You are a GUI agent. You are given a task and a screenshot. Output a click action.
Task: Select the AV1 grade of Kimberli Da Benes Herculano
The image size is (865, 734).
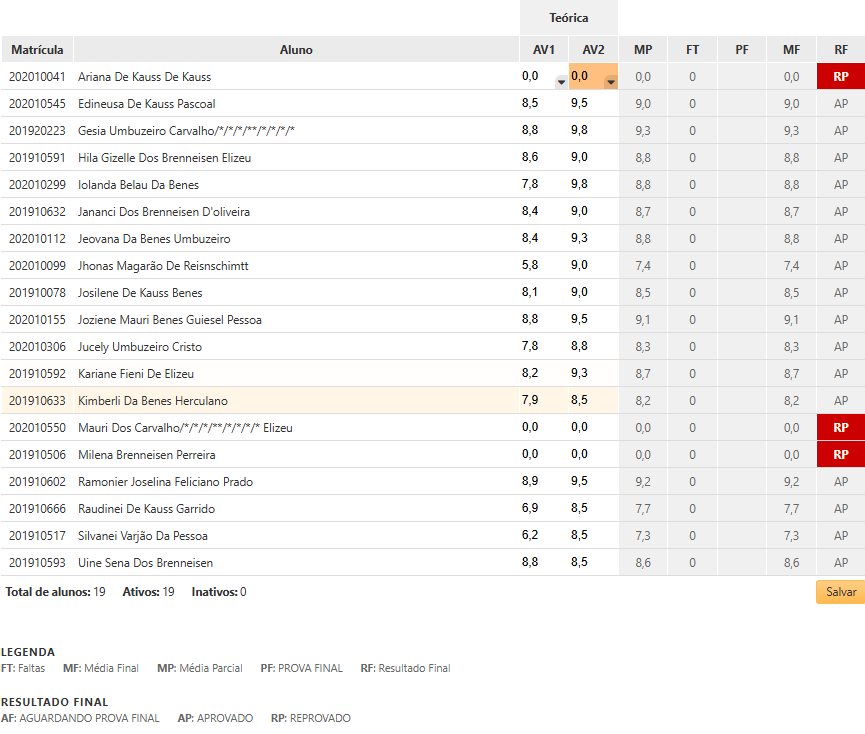pos(531,400)
